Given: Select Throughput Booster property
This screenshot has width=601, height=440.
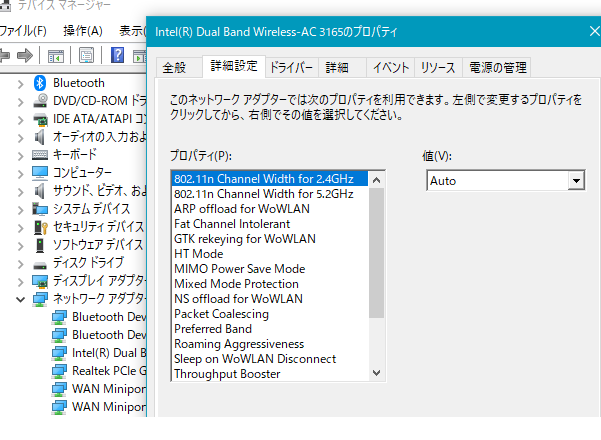Looking at the screenshot, I should pos(270,373).
